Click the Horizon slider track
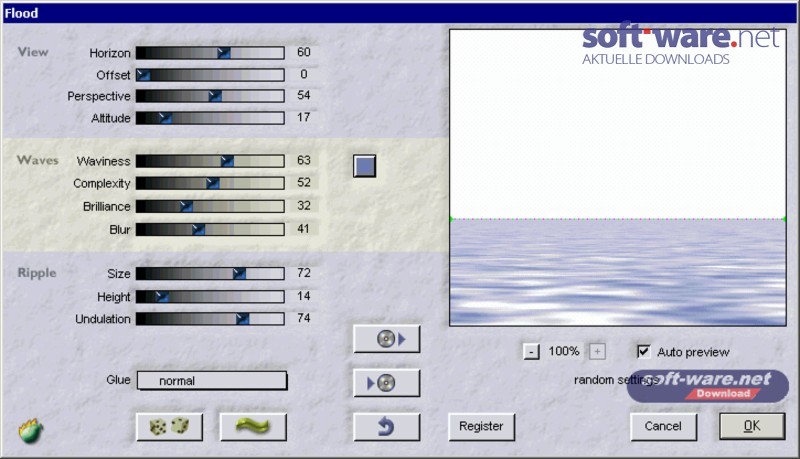Screen dimensions: 800x459 point(210,53)
